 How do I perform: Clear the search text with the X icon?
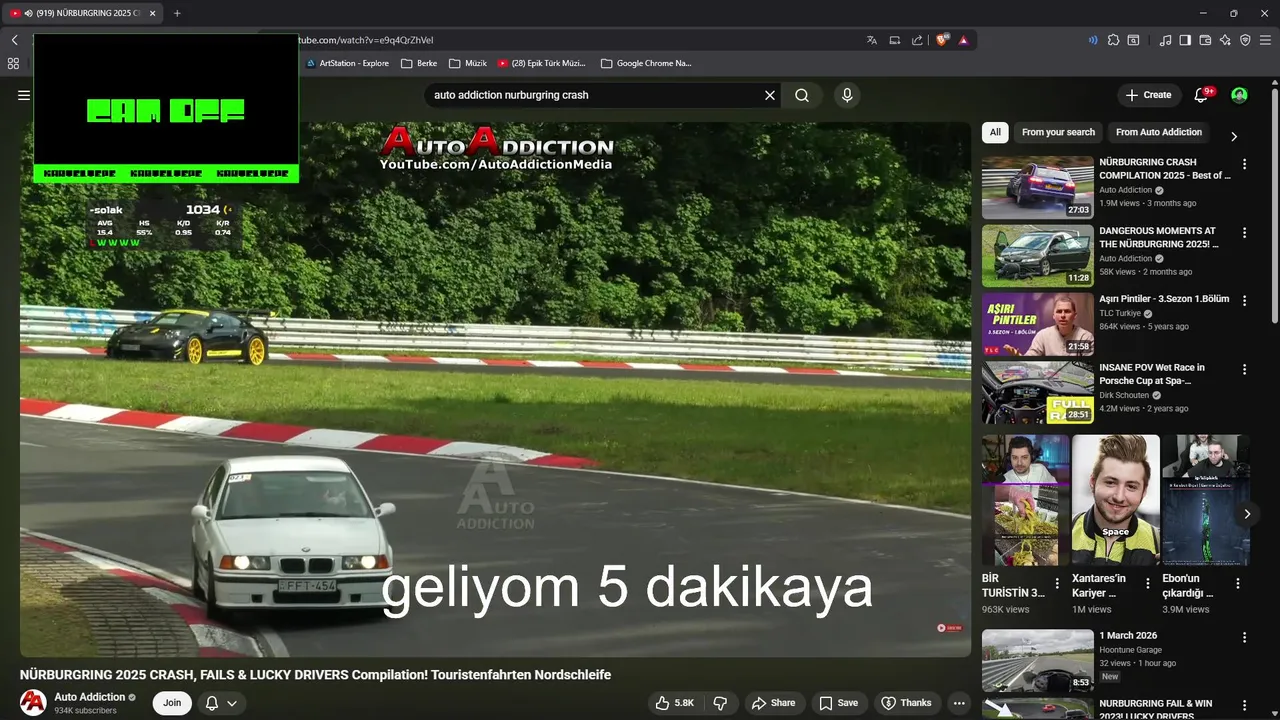[770, 95]
